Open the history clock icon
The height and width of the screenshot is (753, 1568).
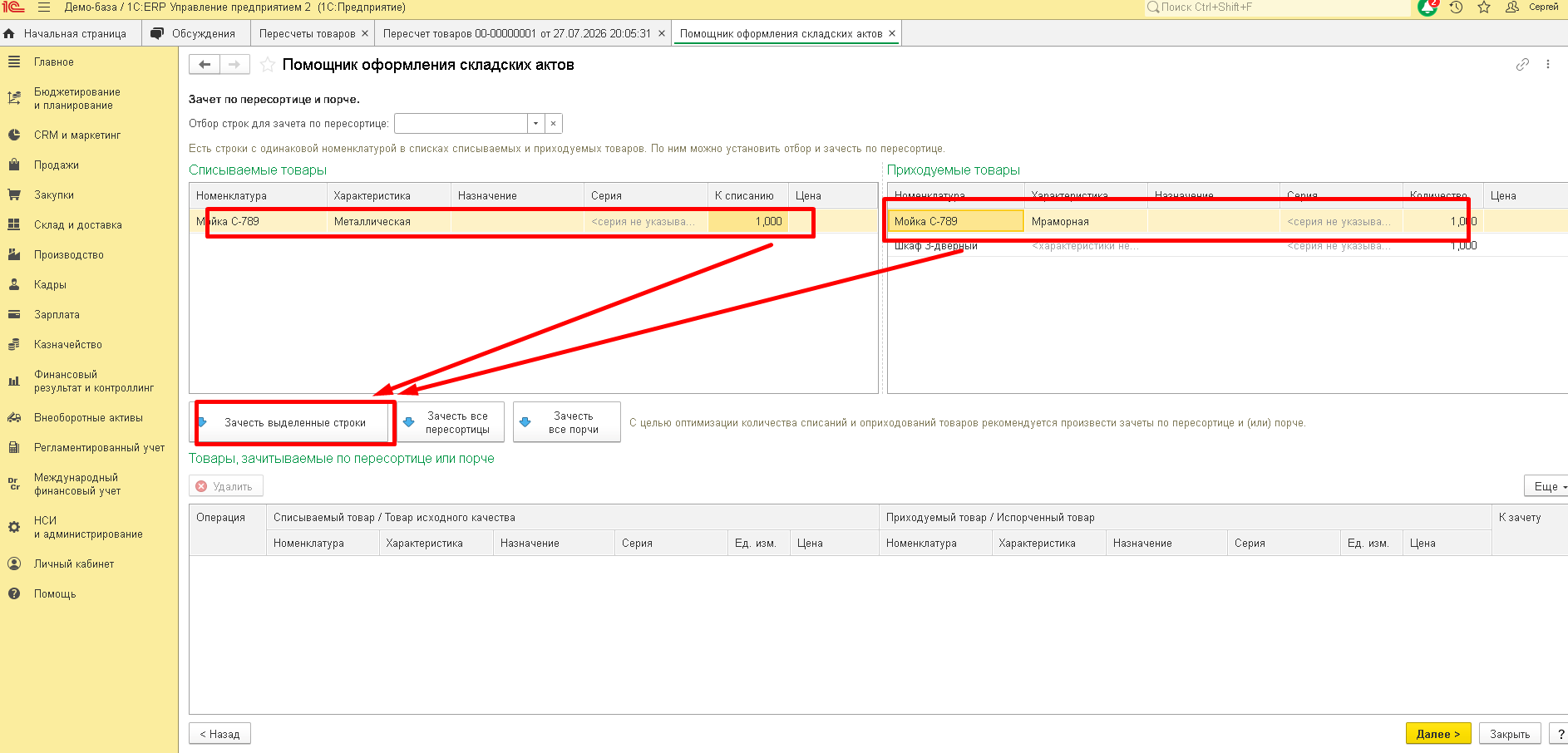coord(1456,7)
